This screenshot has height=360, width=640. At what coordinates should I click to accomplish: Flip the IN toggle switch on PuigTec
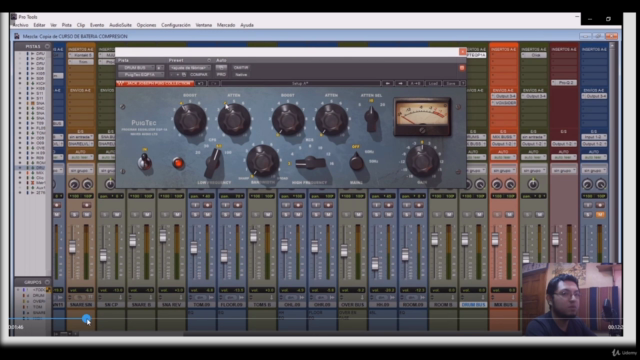tap(144, 162)
